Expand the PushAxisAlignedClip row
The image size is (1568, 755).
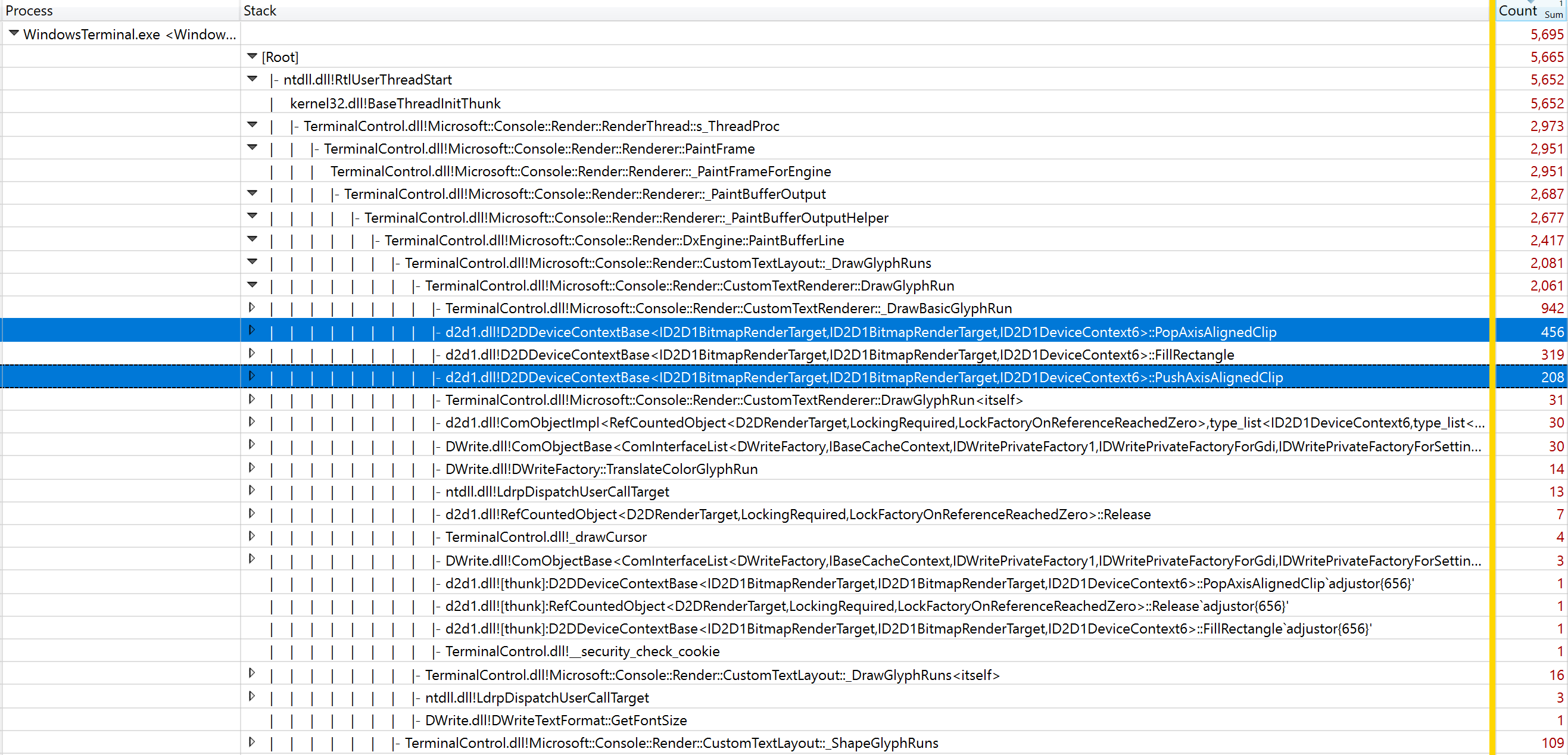[252, 376]
